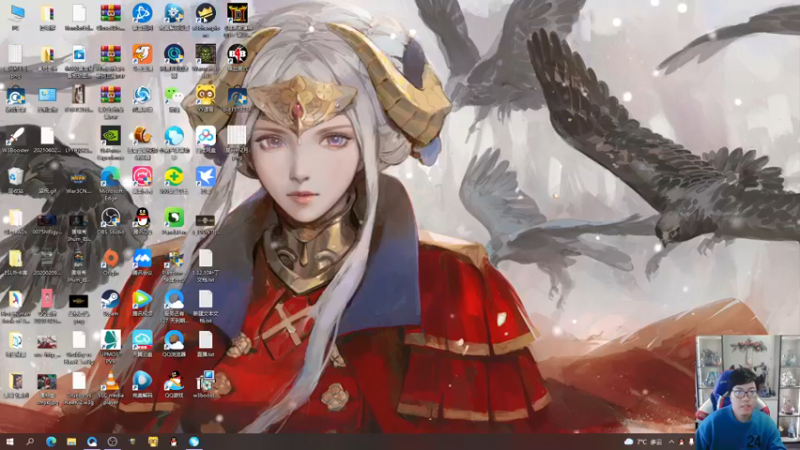Open OBS Studio desktop shortcut
800x450 pixels.
(111, 218)
